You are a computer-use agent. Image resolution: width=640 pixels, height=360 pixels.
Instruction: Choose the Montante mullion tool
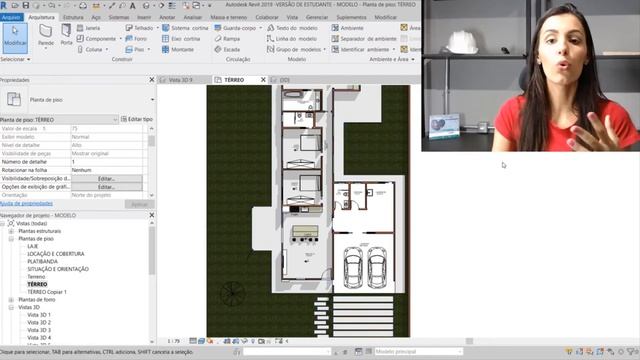coord(178,49)
